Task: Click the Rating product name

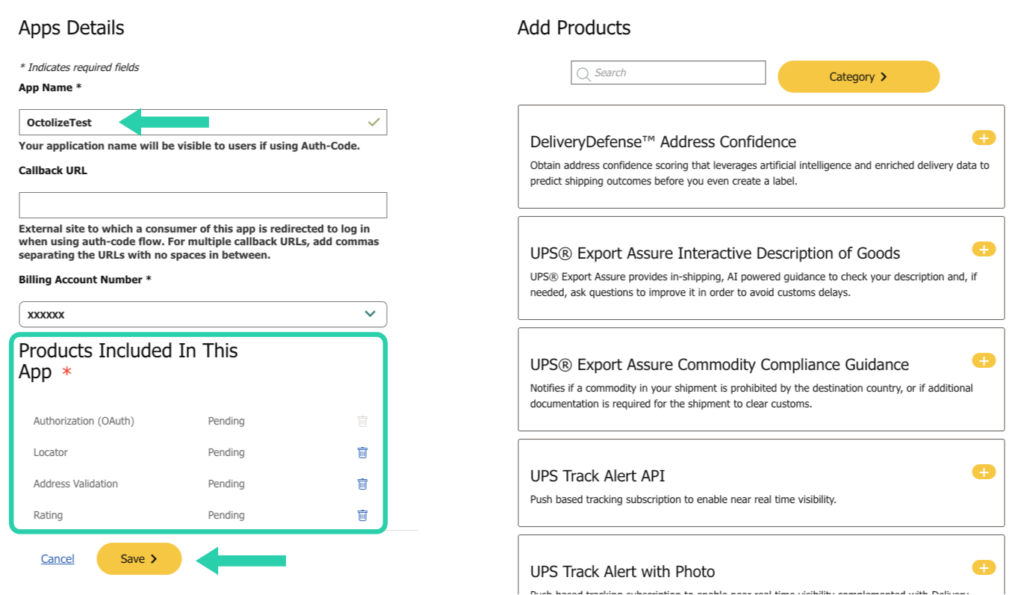Action: click(x=48, y=515)
